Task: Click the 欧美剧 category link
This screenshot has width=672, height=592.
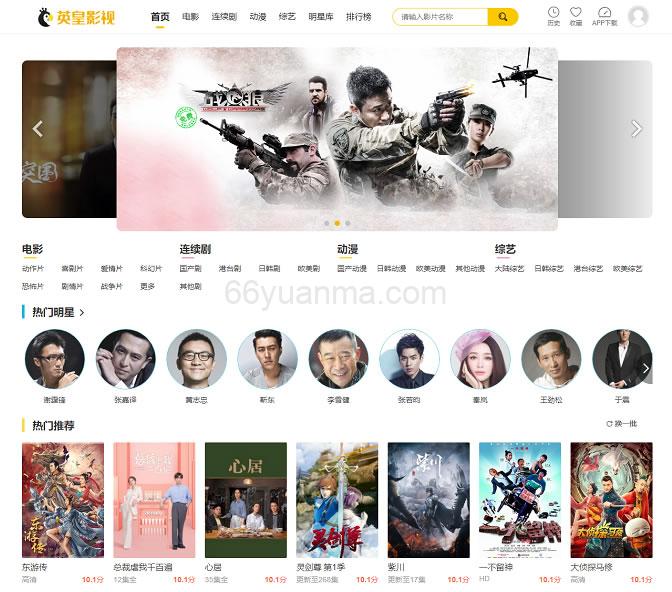Action: (309, 269)
